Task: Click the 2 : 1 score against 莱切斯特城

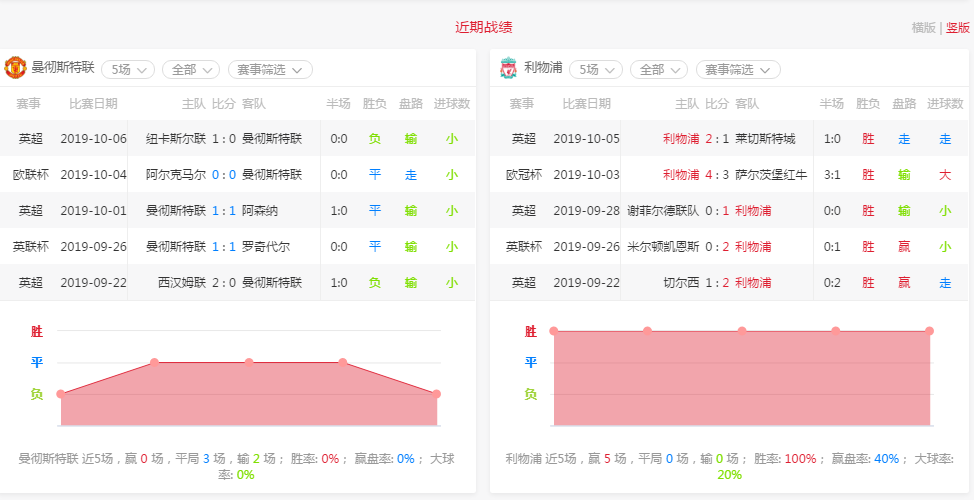Action: coord(717,139)
